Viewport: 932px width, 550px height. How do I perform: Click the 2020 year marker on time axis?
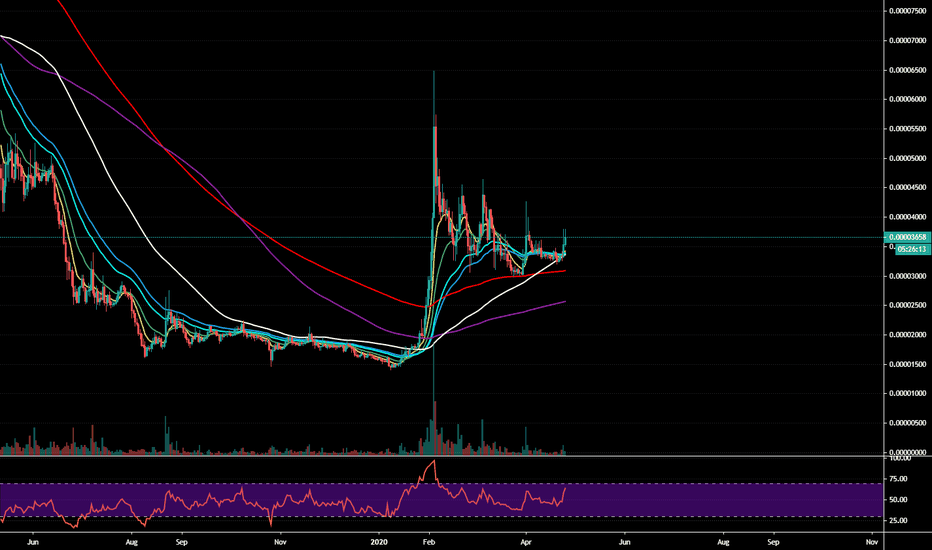point(379,542)
